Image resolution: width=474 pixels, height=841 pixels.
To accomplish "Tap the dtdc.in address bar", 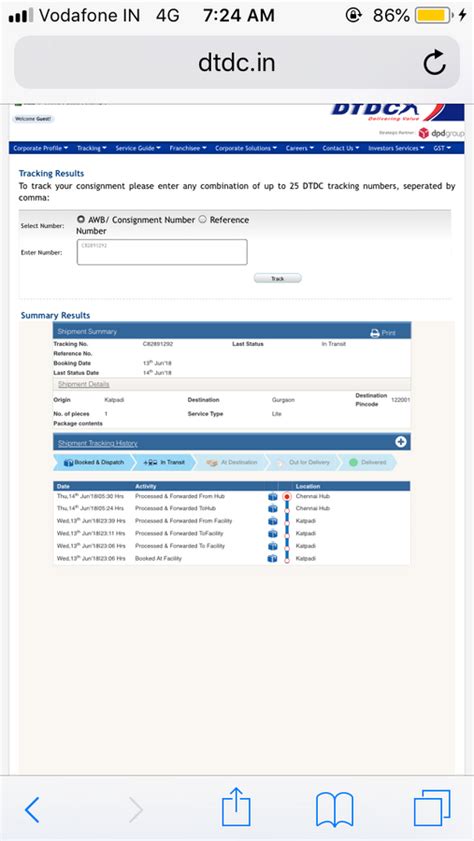I will (x=237, y=63).
